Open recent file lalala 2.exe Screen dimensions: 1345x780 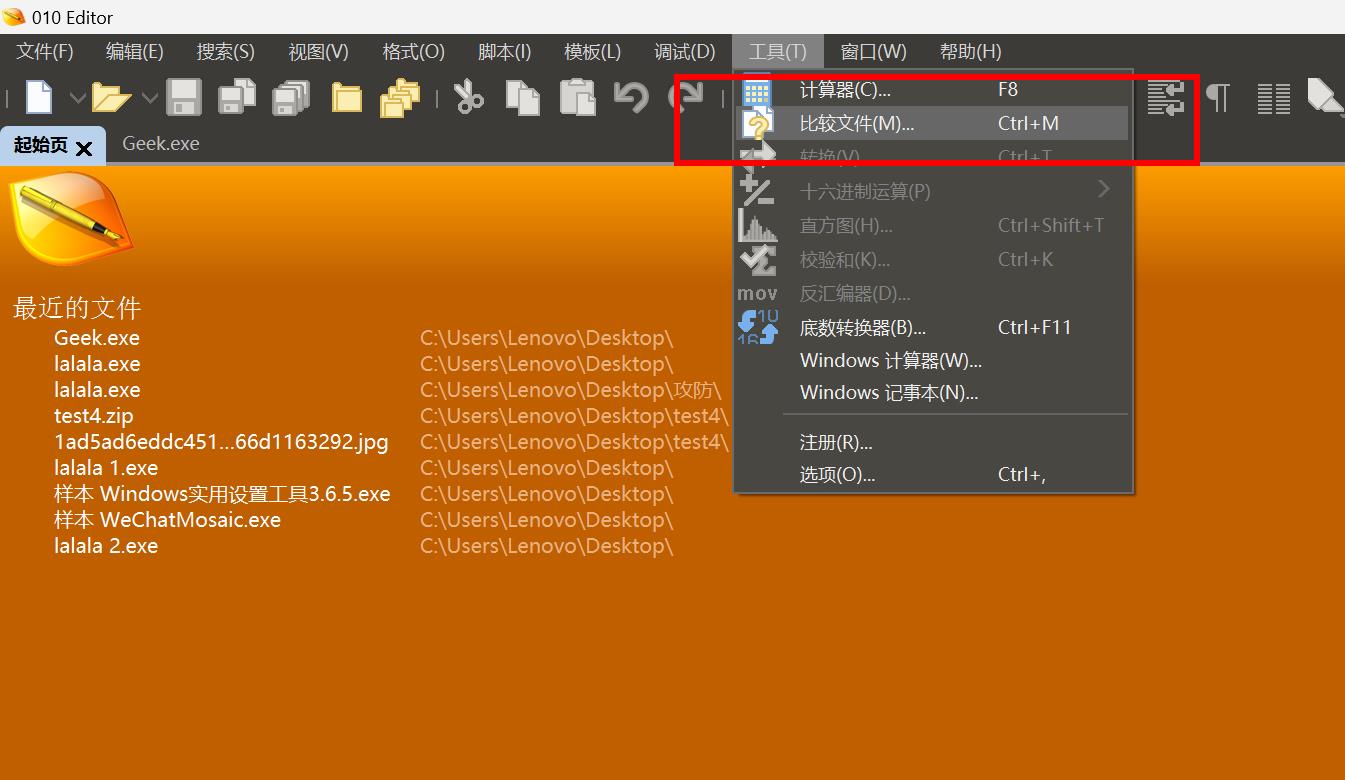(106, 546)
